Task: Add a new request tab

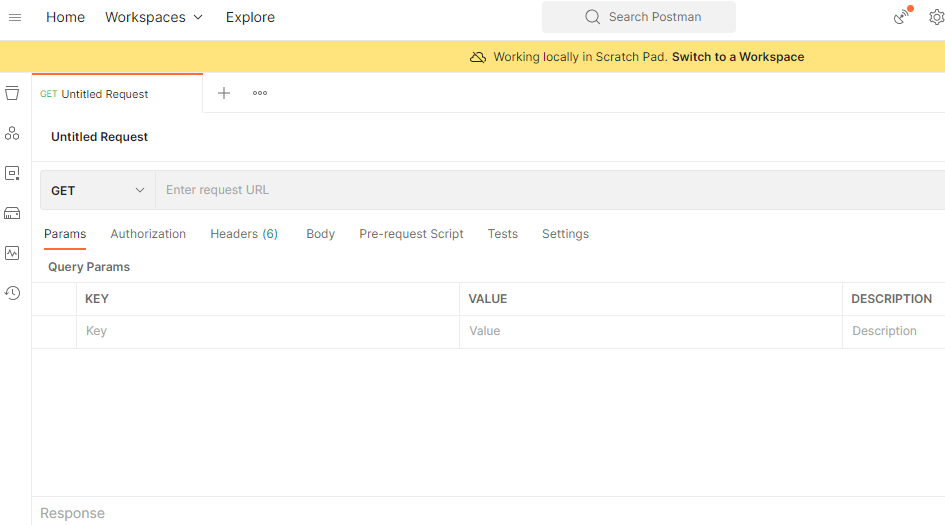Action: point(224,93)
